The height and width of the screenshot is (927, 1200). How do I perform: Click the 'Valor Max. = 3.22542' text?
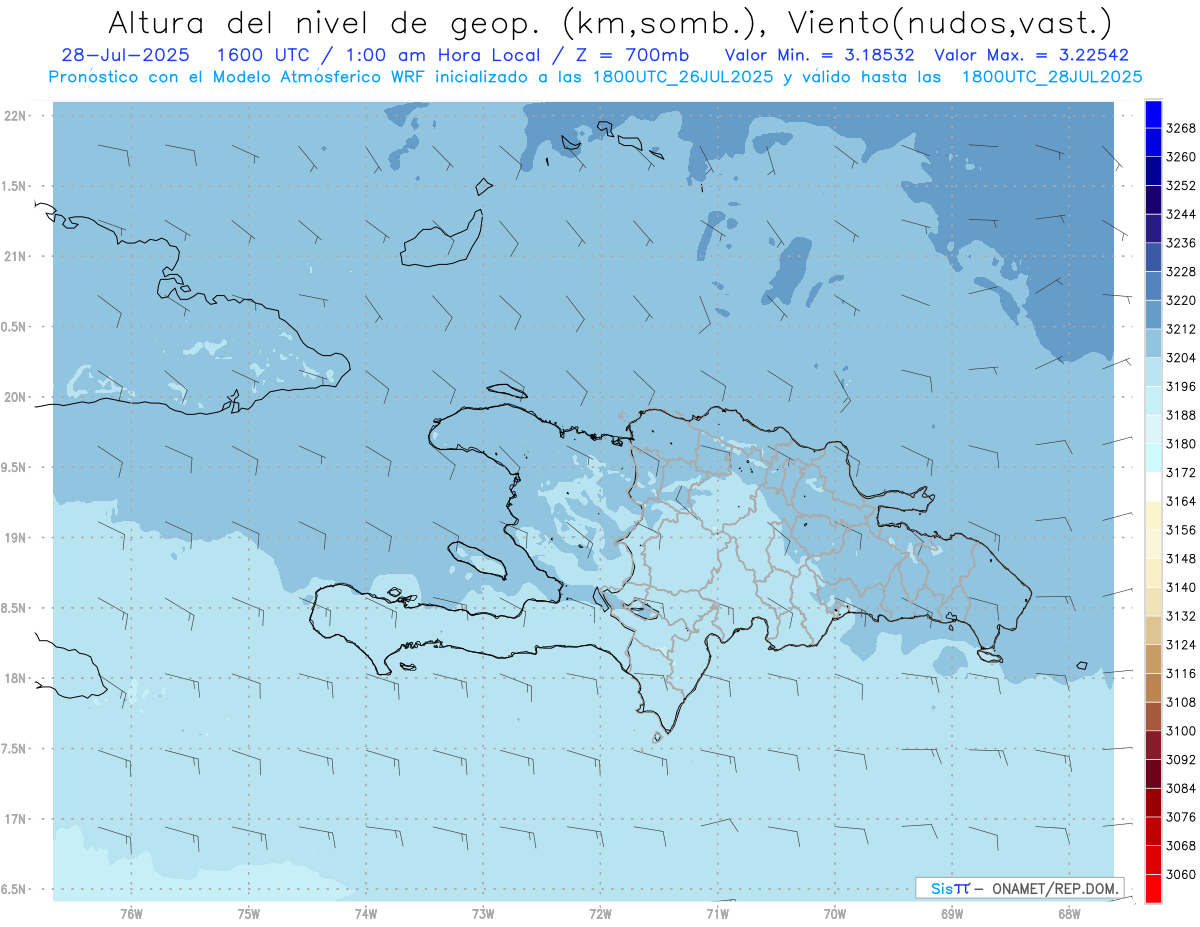pos(1032,55)
